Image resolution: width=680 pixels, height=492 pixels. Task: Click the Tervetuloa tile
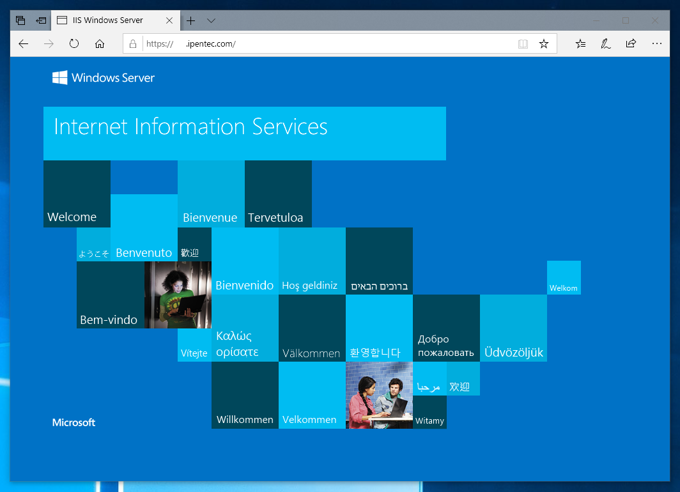click(x=278, y=194)
